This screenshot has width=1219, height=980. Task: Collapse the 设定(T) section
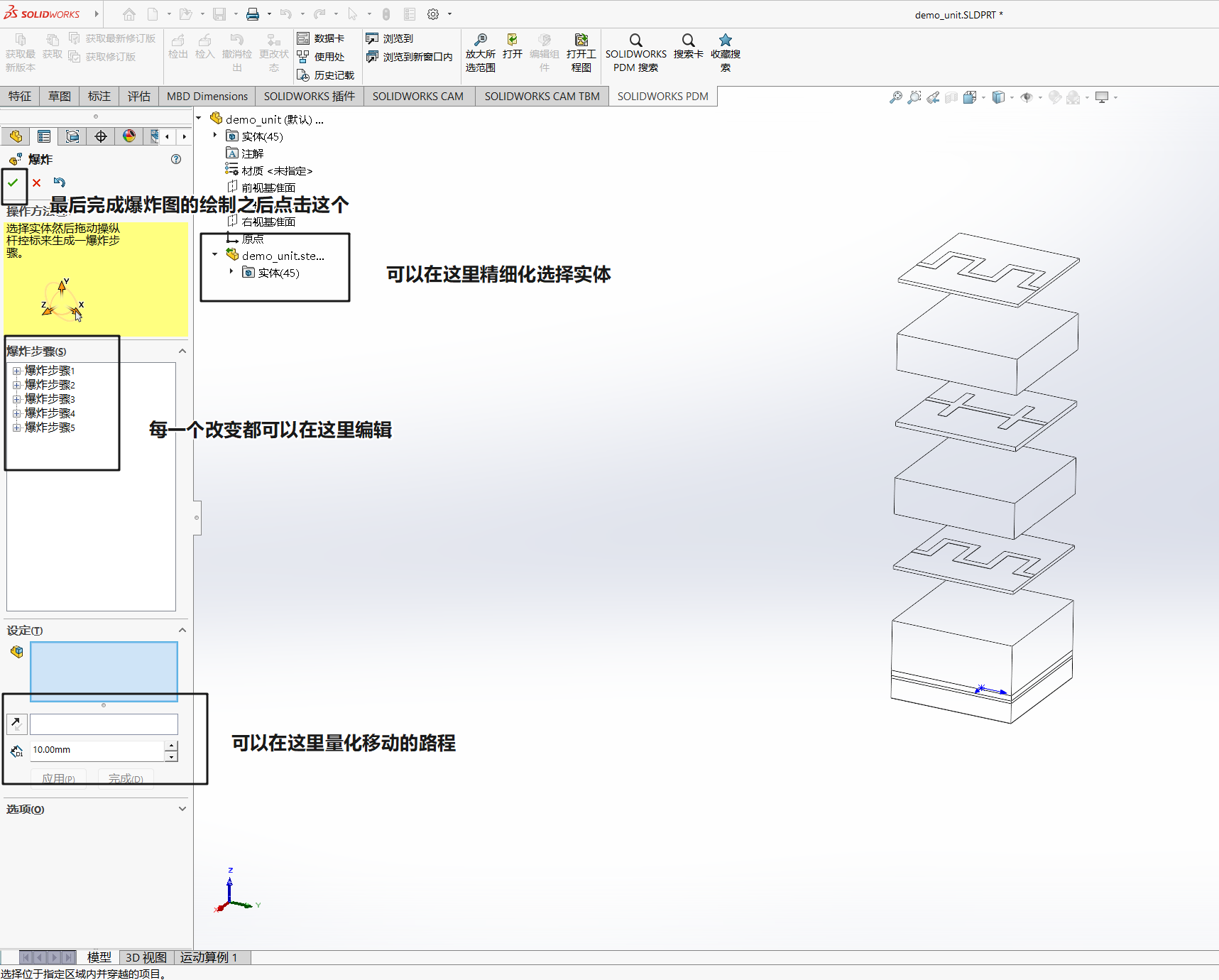click(x=182, y=631)
